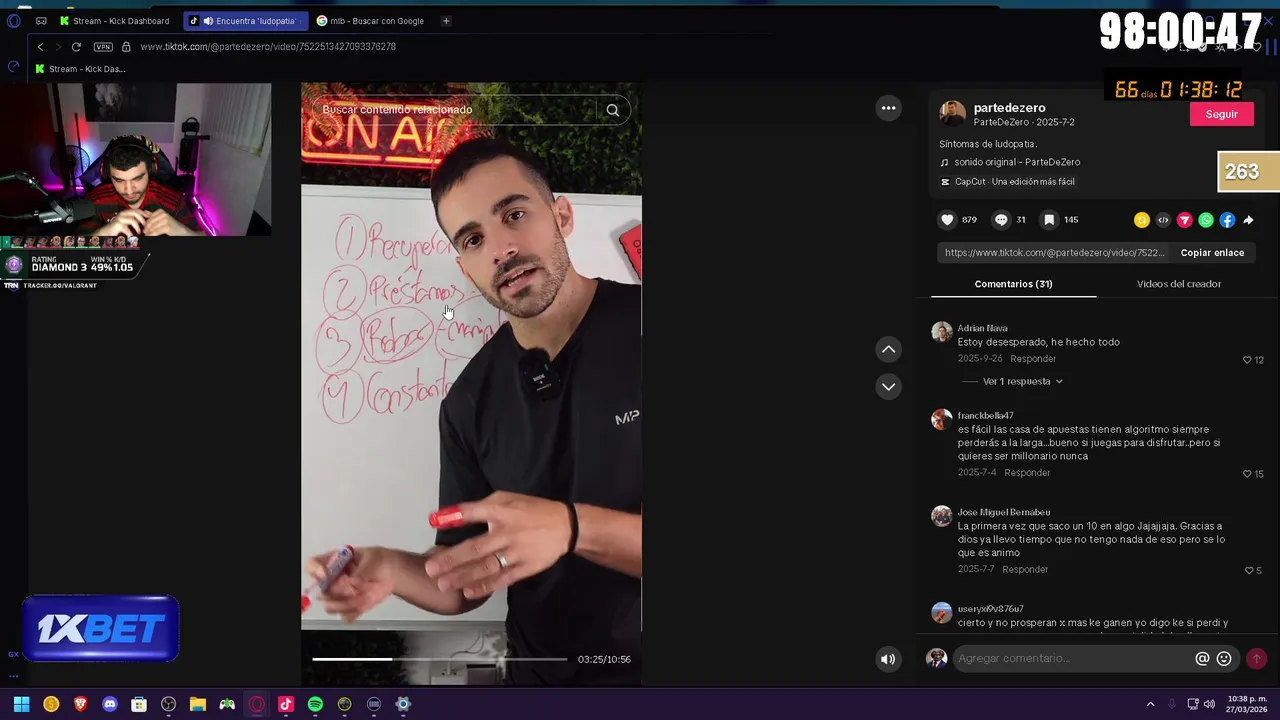Open partedezero profile avatar
Image resolution: width=1280 pixels, height=720 pixels.
tap(952, 113)
